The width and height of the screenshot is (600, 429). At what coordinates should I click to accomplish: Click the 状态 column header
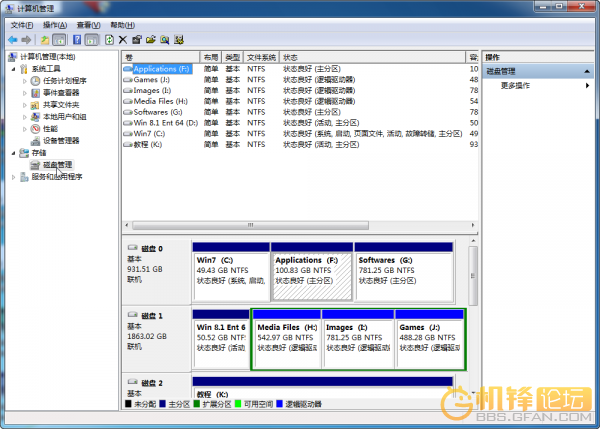click(372, 57)
